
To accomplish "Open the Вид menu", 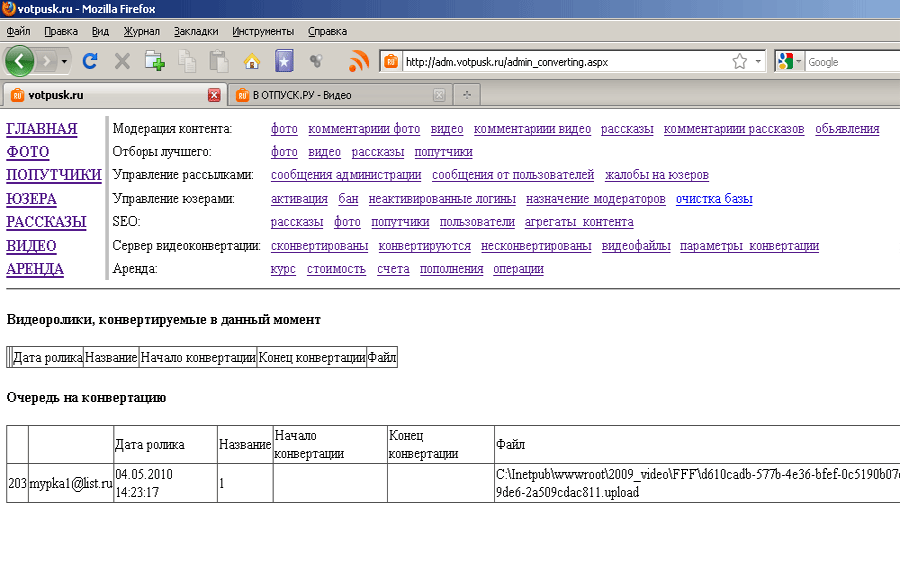I will tap(100, 32).
